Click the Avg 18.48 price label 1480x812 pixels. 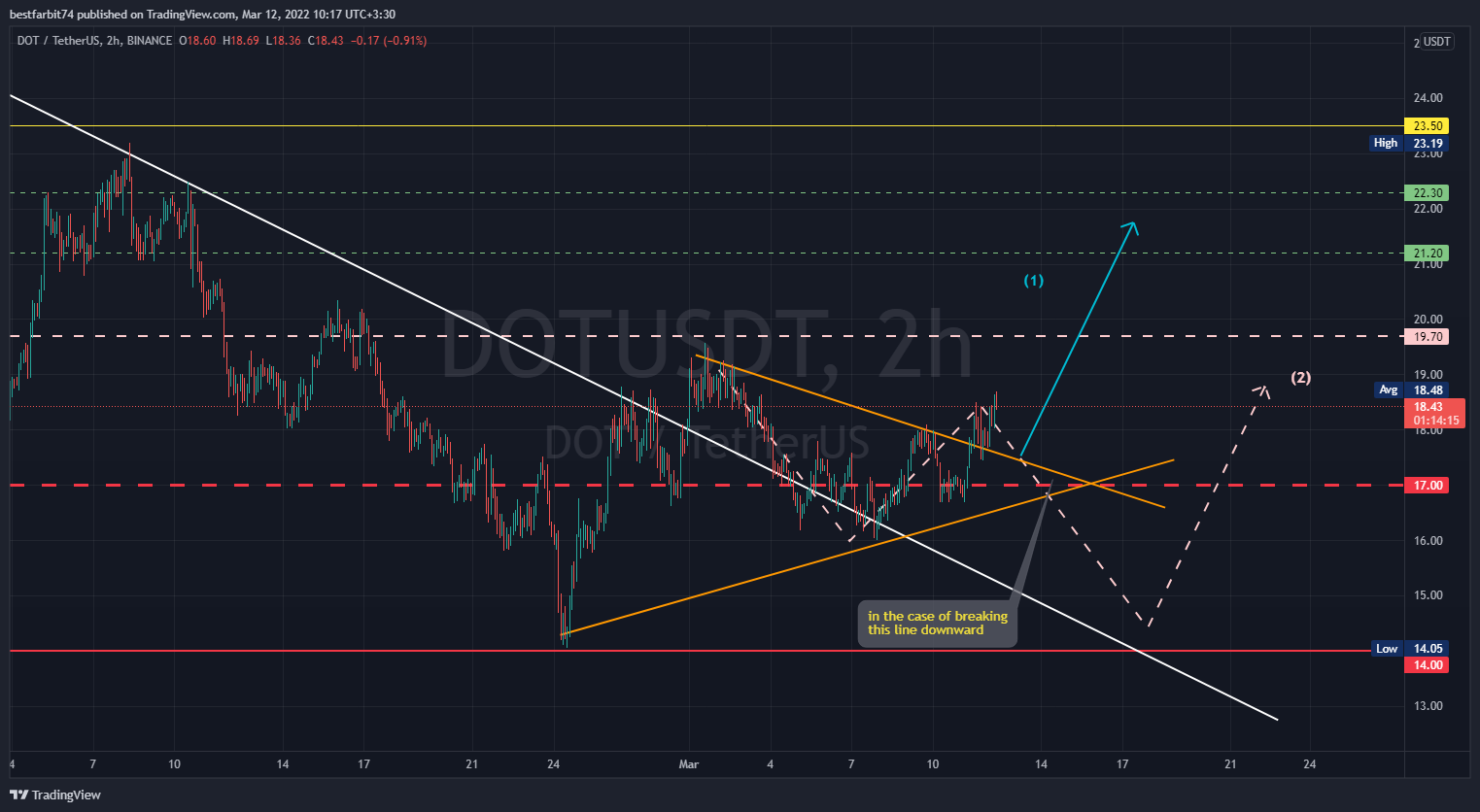point(1411,389)
